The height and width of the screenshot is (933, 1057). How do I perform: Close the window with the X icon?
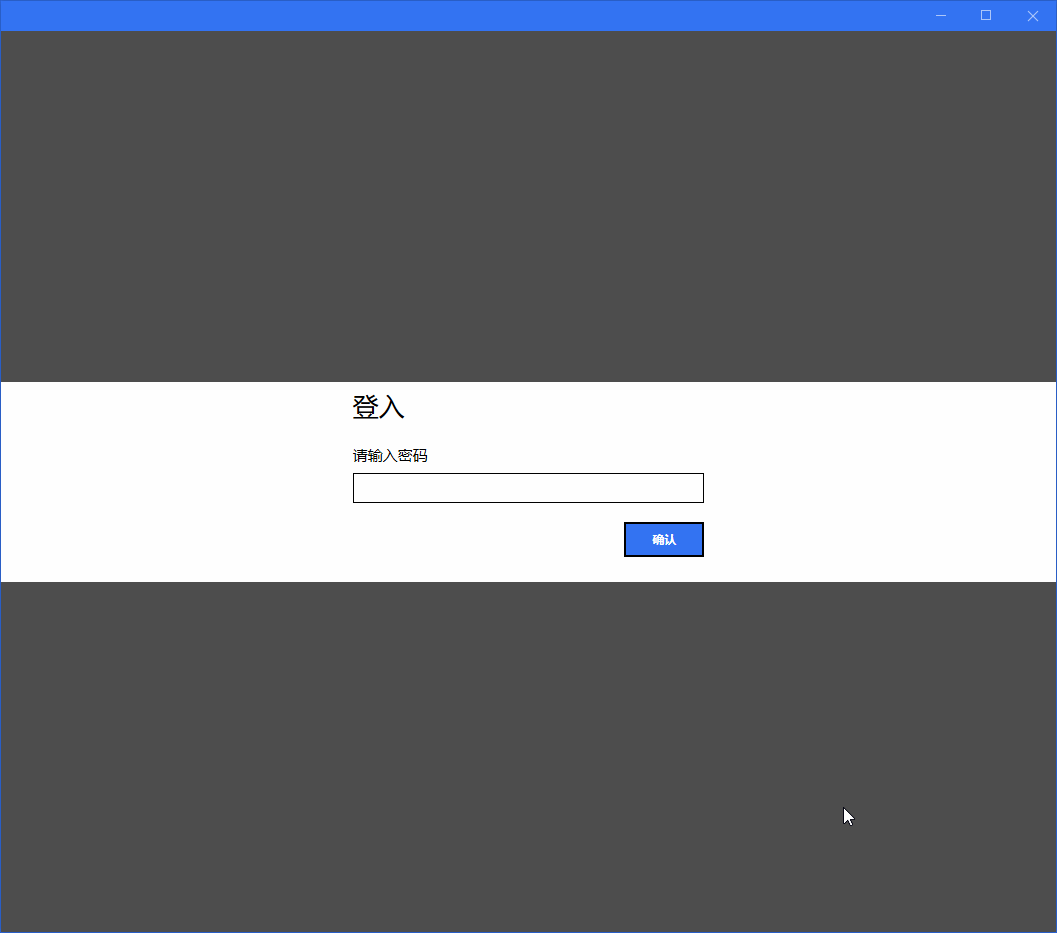click(x=1032, y=16)
